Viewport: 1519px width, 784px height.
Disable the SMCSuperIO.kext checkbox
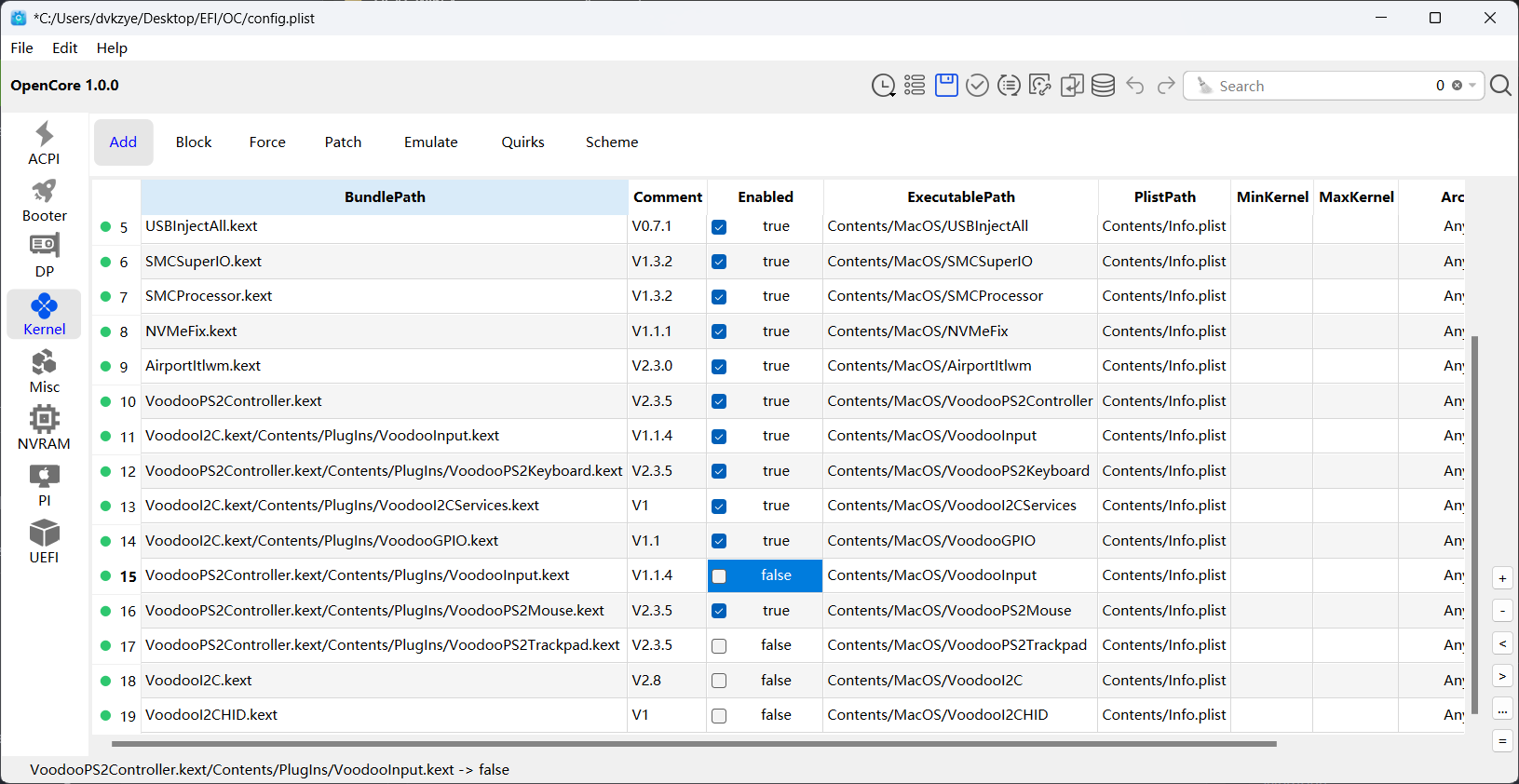(x=719, y=262)
